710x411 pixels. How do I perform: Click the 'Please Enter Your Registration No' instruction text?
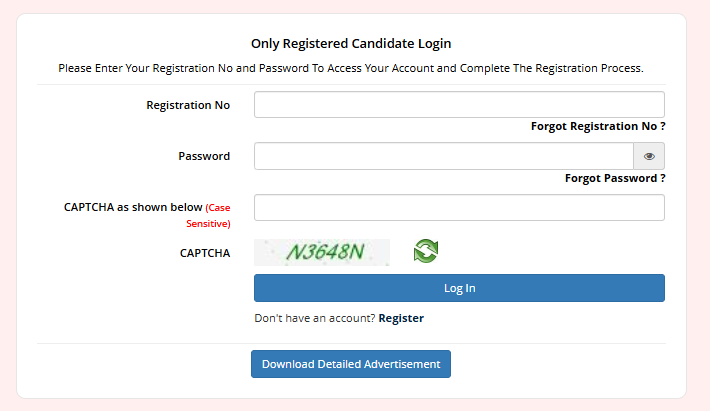[351, 69]
